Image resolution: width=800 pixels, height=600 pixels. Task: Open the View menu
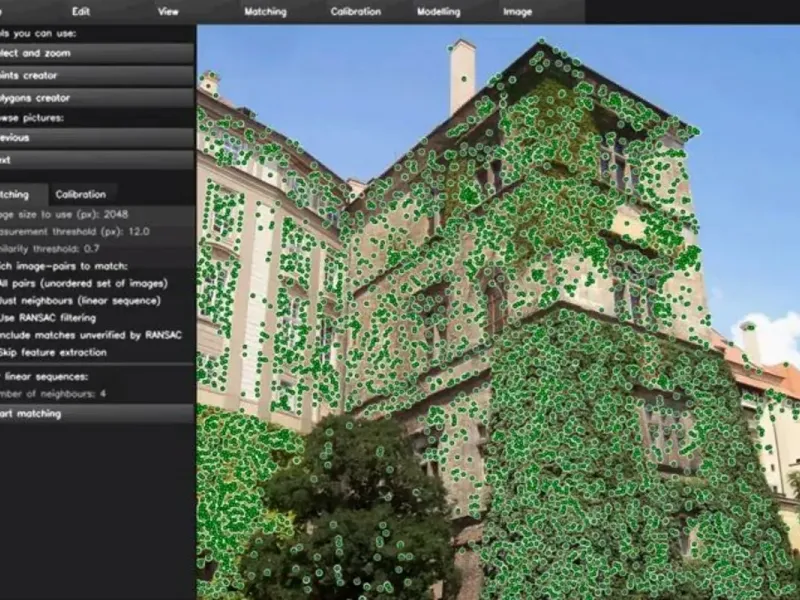coord(169,12)
